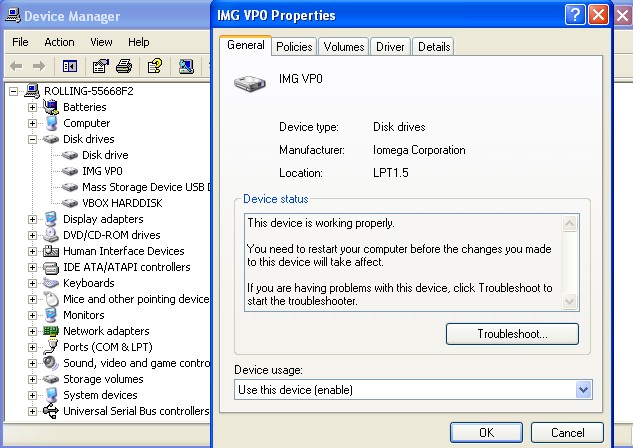Click the Monitors category icon
The width and height of the screenshot is (633, 448).
51,315
